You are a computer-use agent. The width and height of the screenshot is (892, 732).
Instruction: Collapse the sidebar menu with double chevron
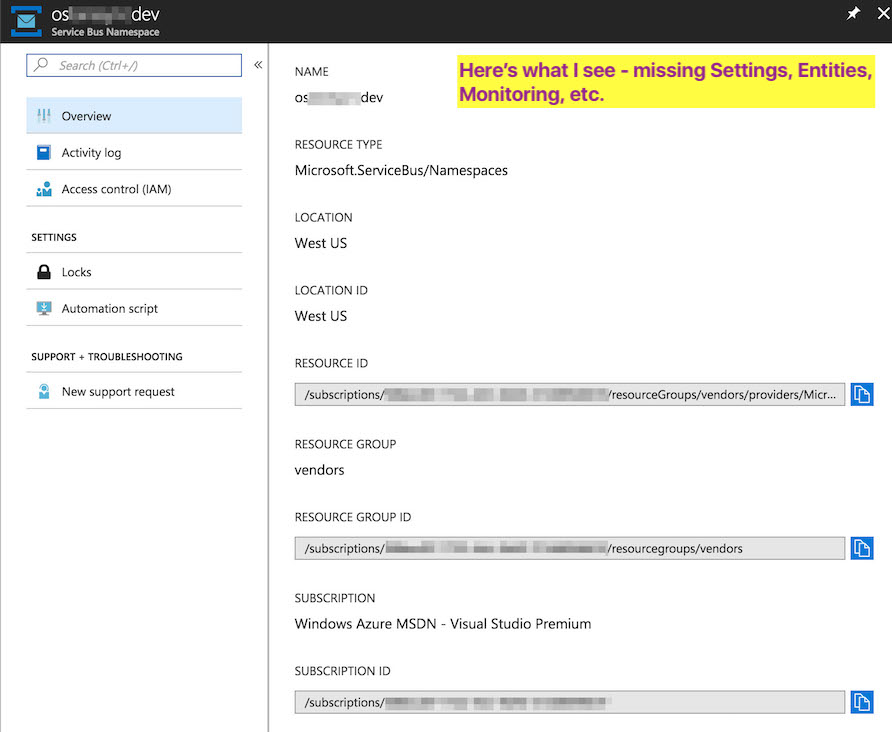pyautogui.click(x=258, y=65)
